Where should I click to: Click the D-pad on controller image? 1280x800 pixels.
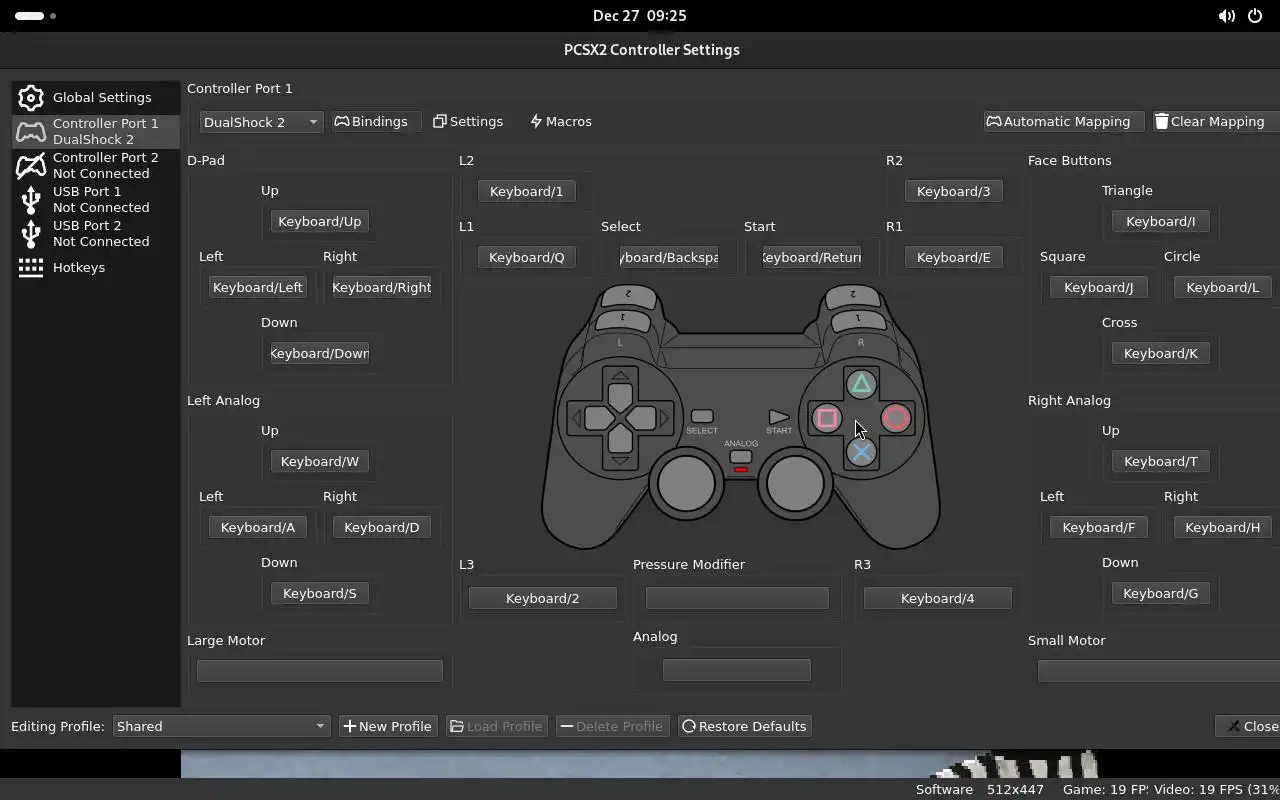point(620,418)
